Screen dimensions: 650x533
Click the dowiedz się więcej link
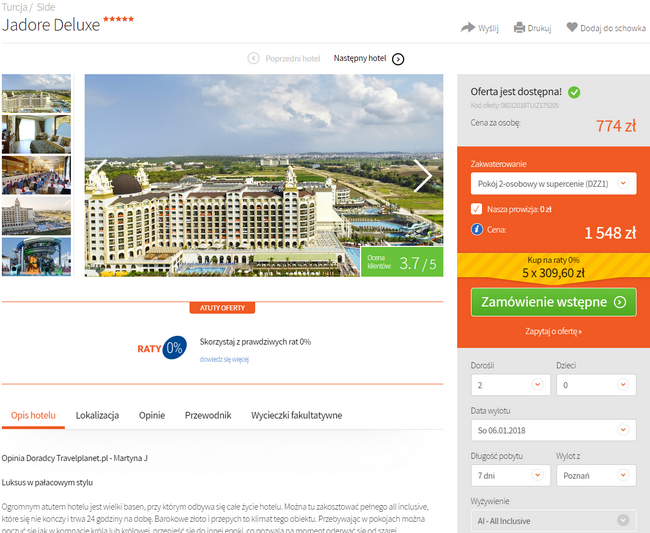(x=224, y=359)
